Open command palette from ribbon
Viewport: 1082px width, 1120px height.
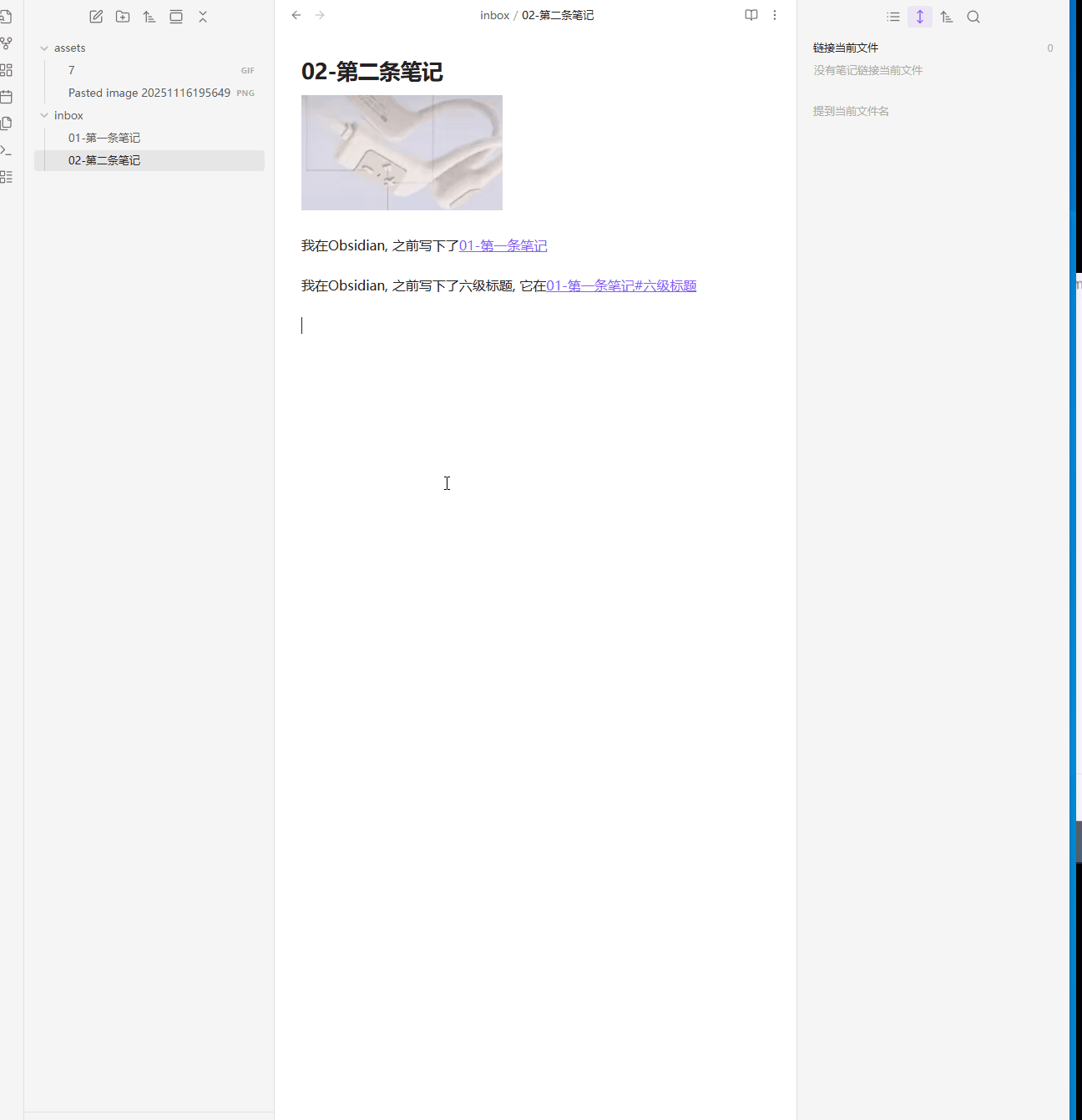pos(7,150)
